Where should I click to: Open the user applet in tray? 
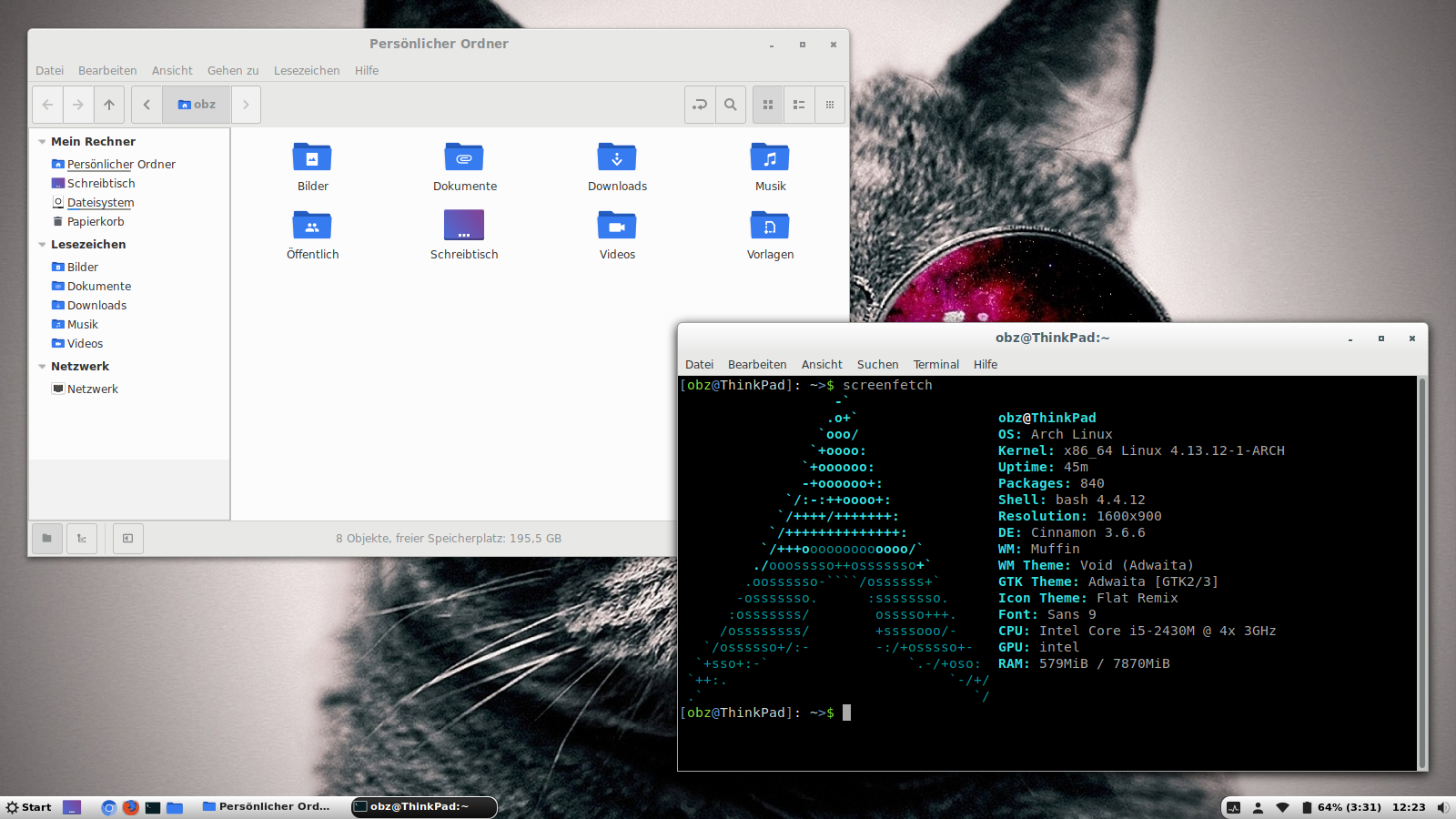click(x=1259, y=807)
